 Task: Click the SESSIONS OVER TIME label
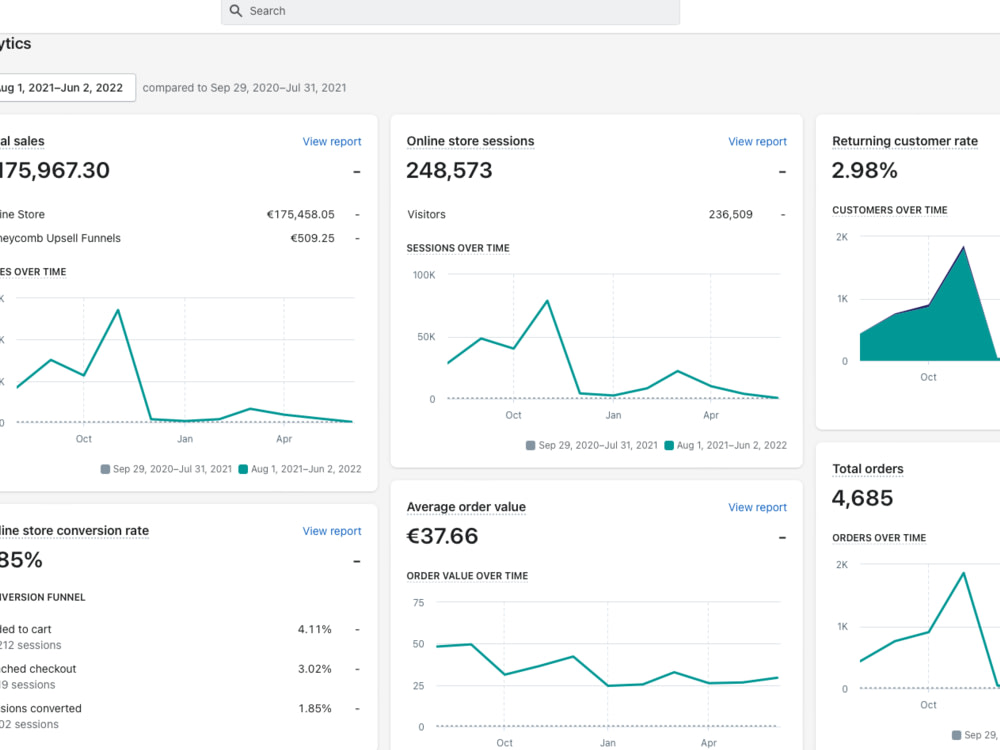point(458,248)
